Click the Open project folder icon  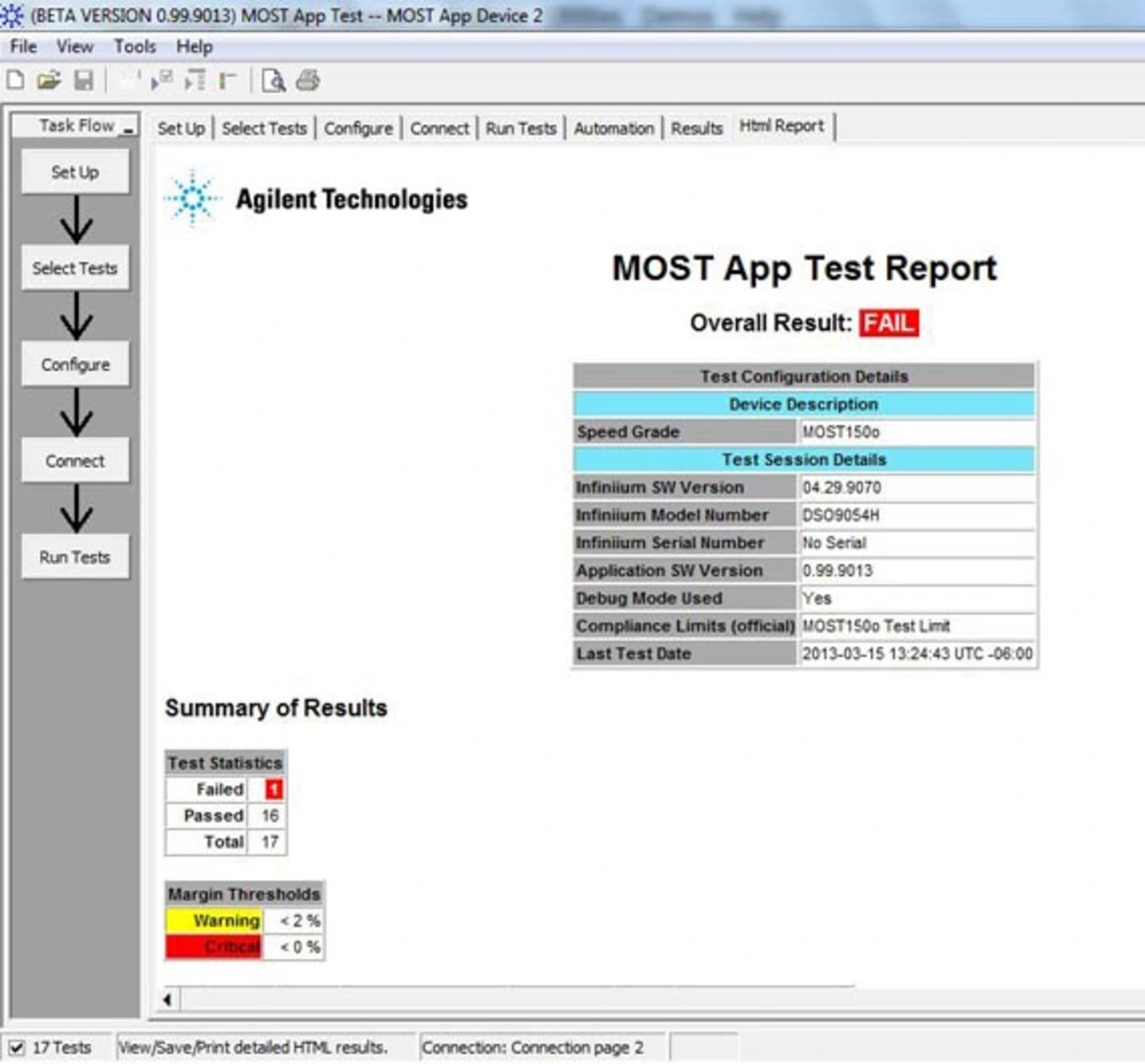tap(48, 80)
